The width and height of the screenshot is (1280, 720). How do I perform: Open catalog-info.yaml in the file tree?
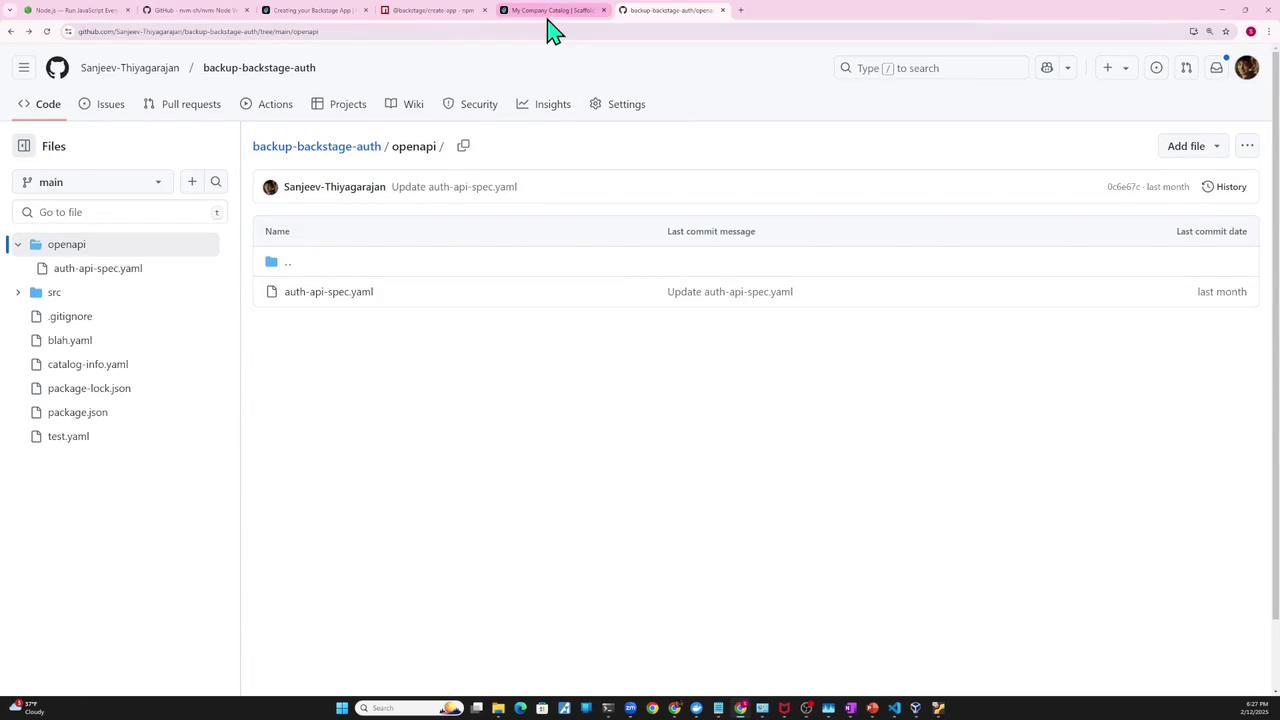pyautogui.click(x=88, y=364)
